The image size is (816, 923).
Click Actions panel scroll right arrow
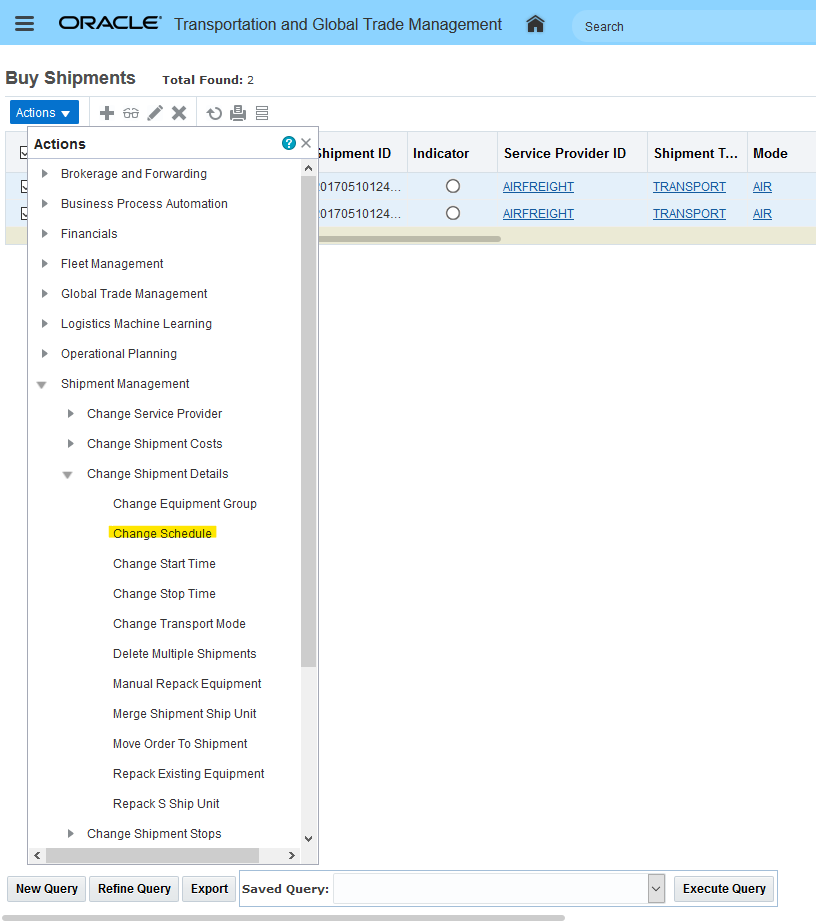tap(291, 855)
